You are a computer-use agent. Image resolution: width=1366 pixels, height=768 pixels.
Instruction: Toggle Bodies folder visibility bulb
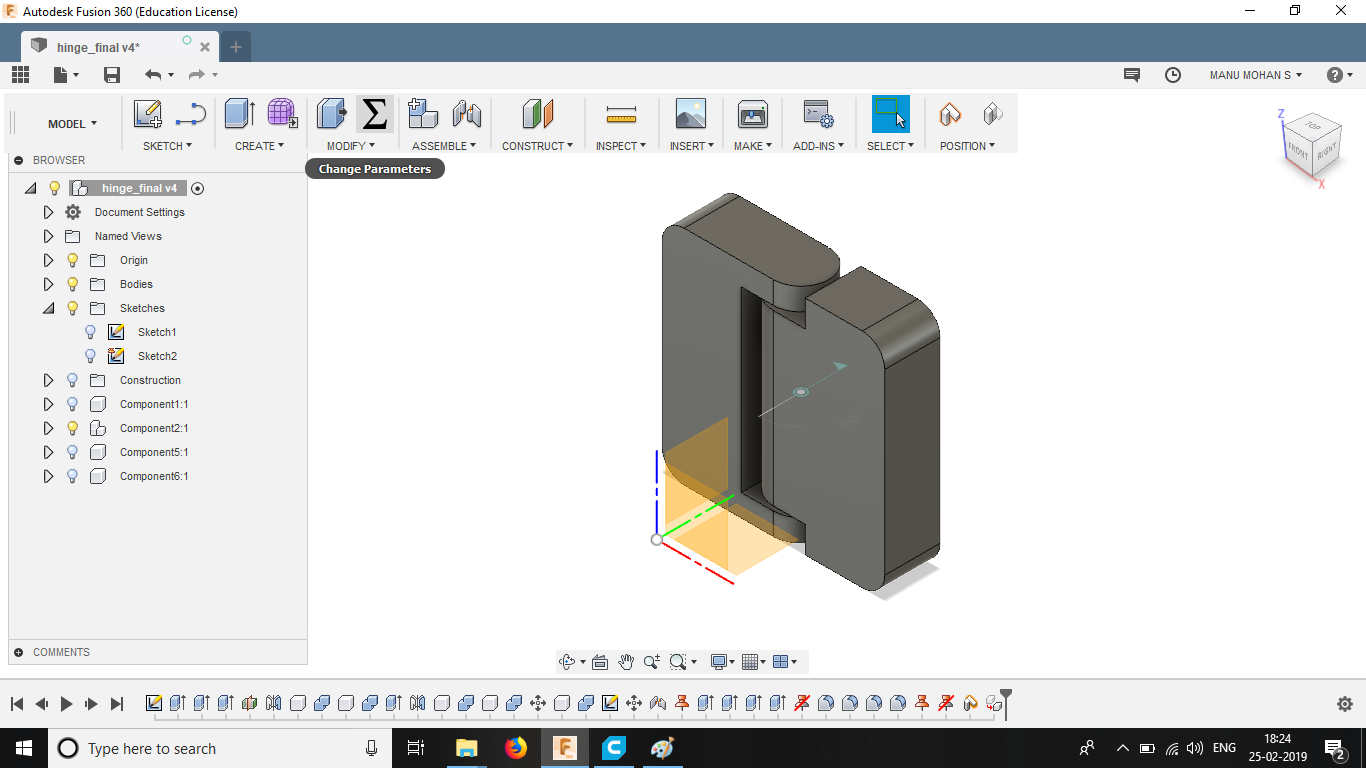72,284
